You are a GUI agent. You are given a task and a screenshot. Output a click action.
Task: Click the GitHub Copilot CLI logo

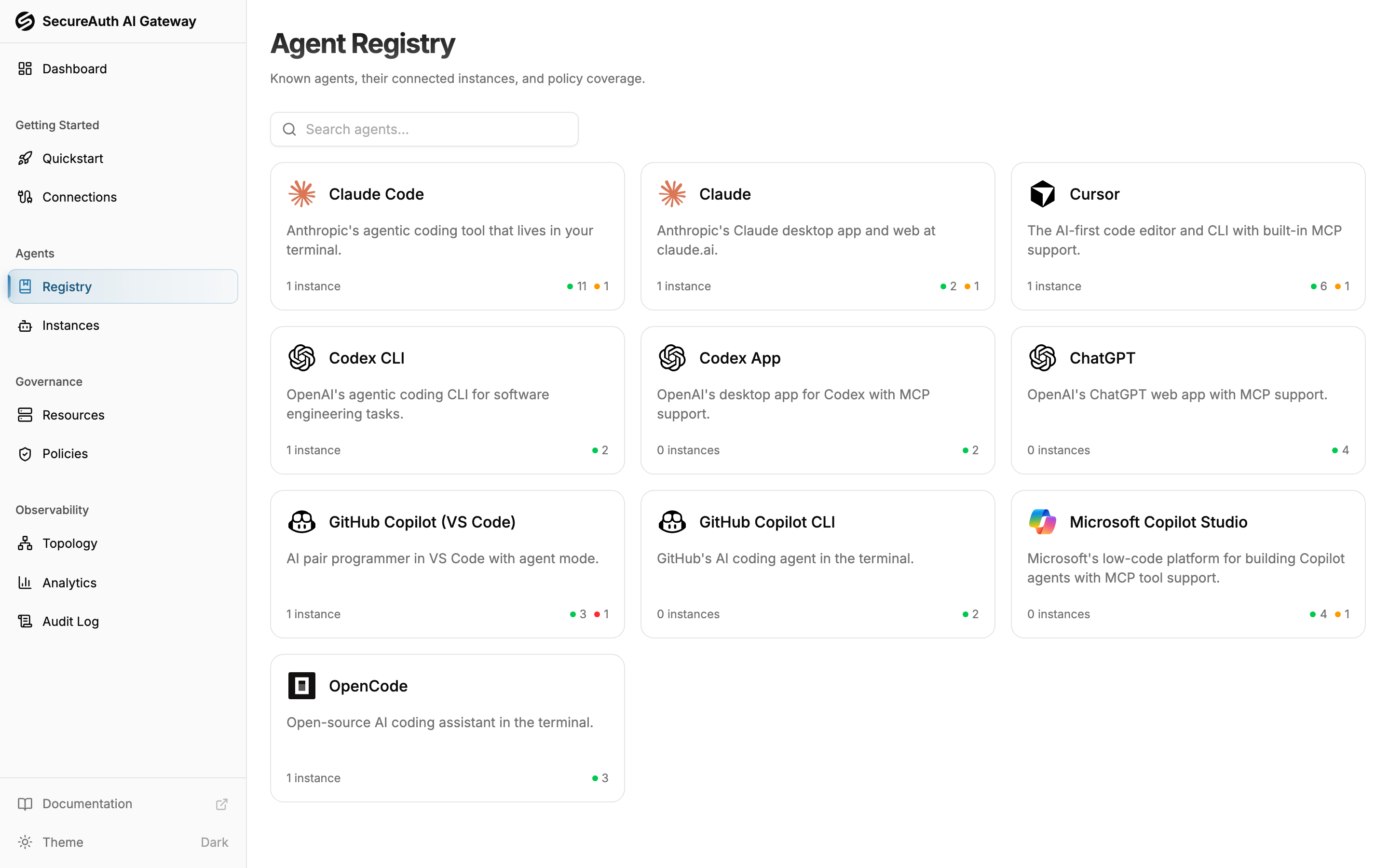click(672, 522)
